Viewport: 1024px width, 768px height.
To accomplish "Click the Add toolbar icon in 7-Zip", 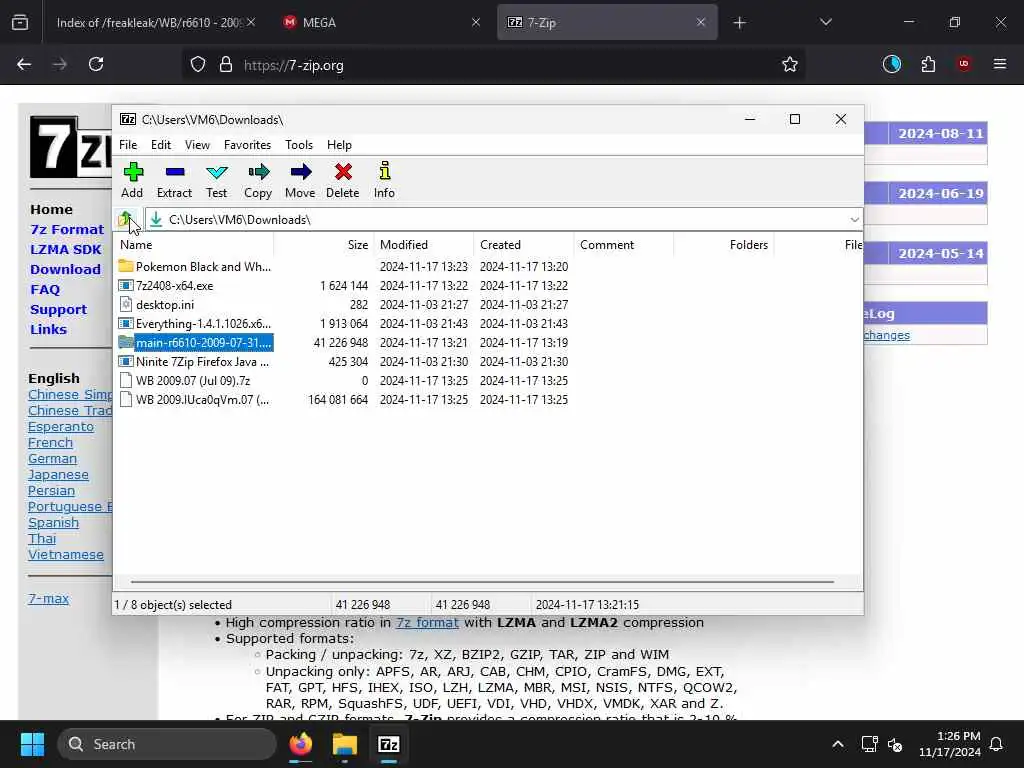I will 133,172.
